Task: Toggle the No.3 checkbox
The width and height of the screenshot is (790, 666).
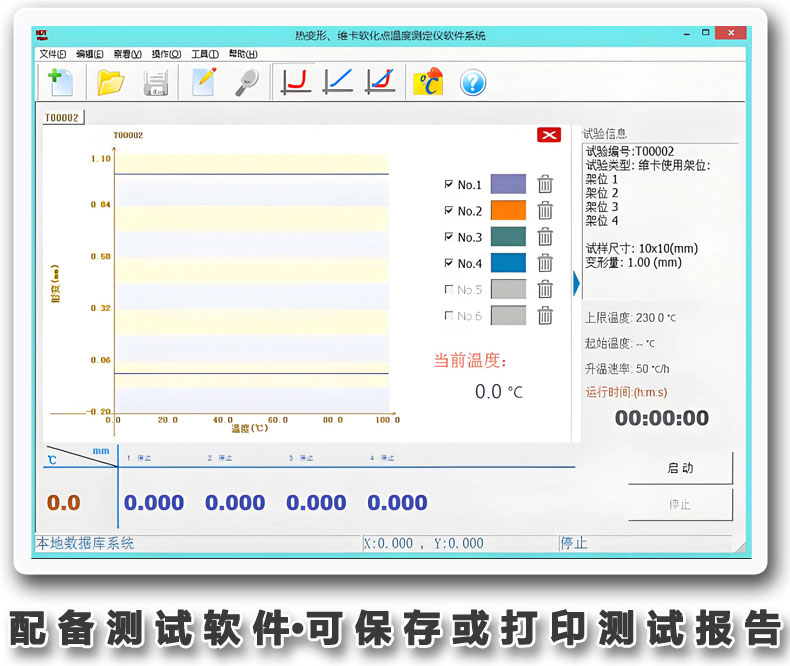Action: [448, 236]
